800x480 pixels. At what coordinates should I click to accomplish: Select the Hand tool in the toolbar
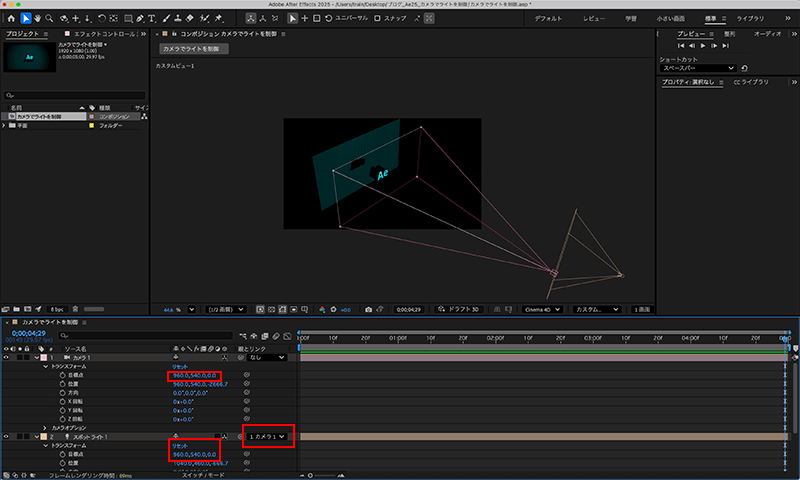39,18
